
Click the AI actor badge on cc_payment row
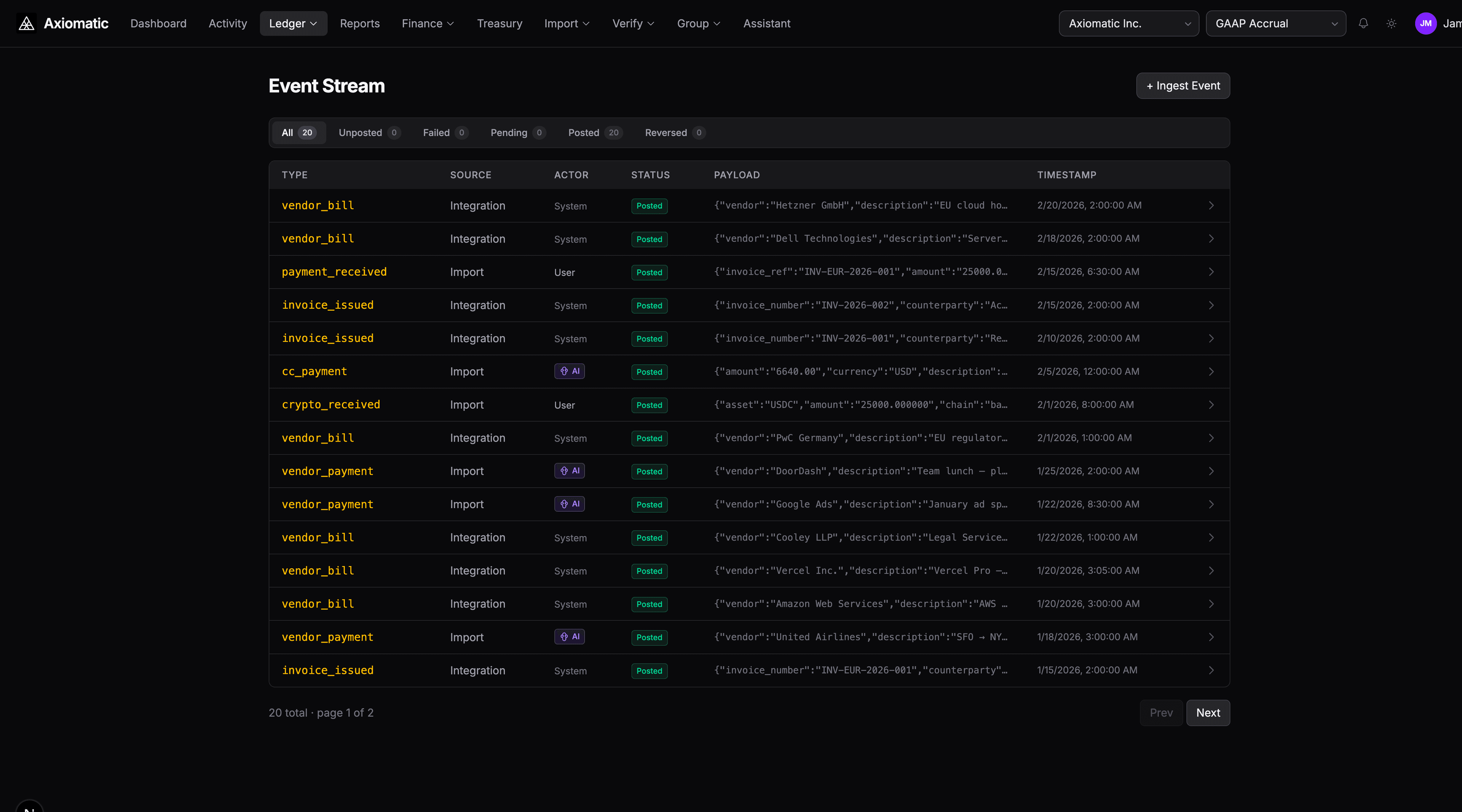[x=570, y=371]
